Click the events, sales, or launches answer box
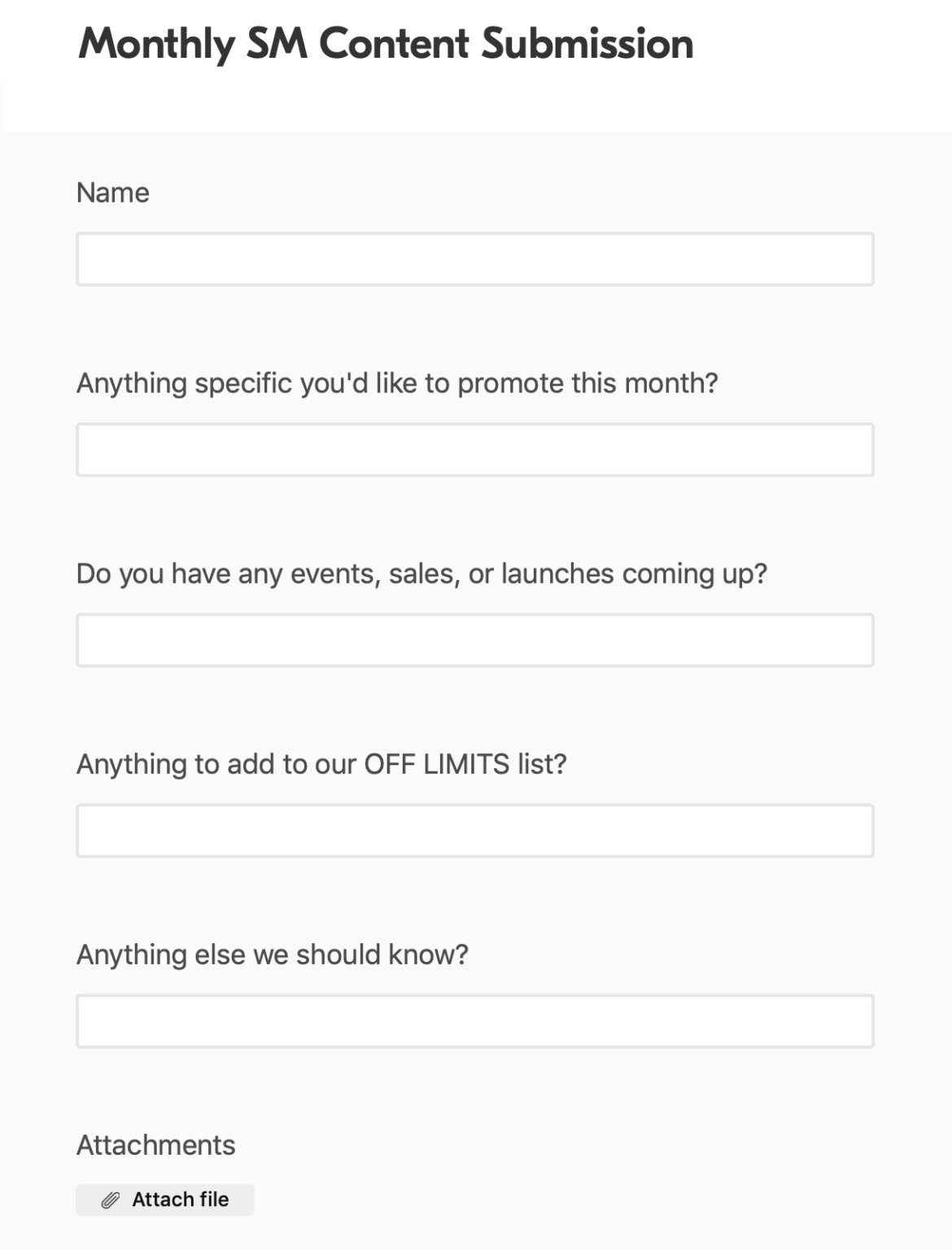952x1250 pixels. (x=475, y=640)
